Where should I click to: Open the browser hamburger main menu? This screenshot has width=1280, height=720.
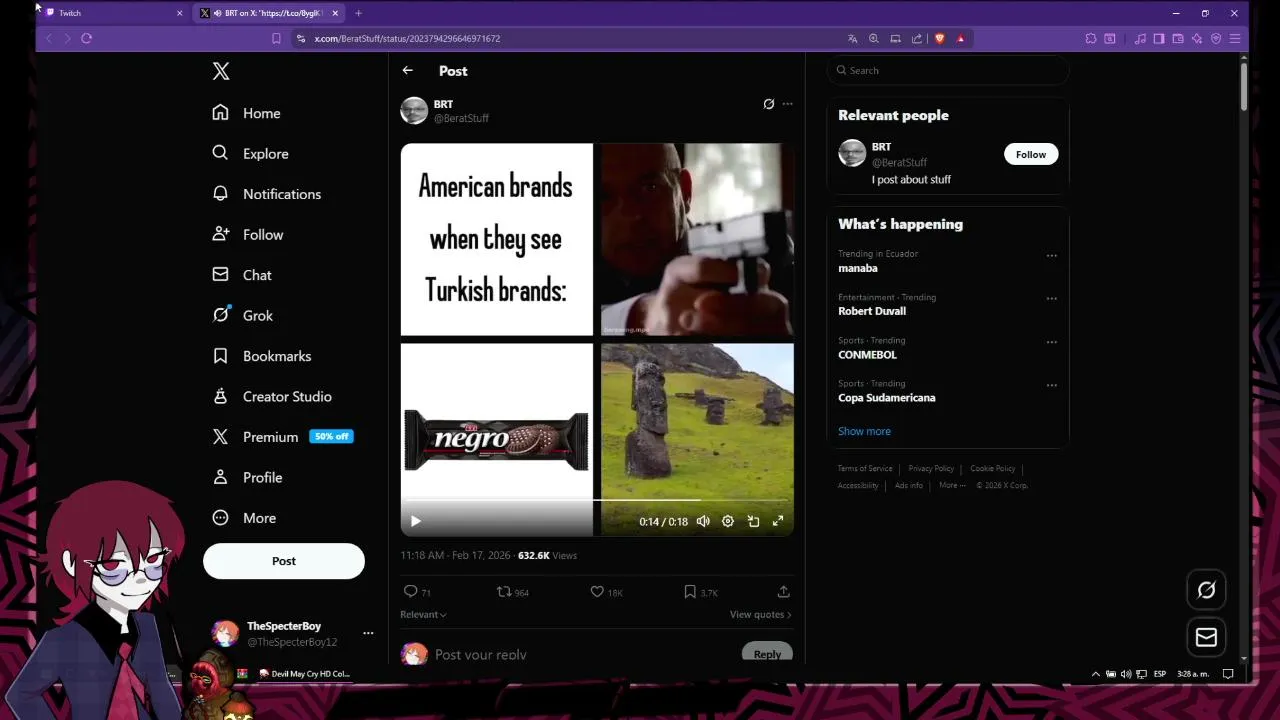pos(1235,38)
